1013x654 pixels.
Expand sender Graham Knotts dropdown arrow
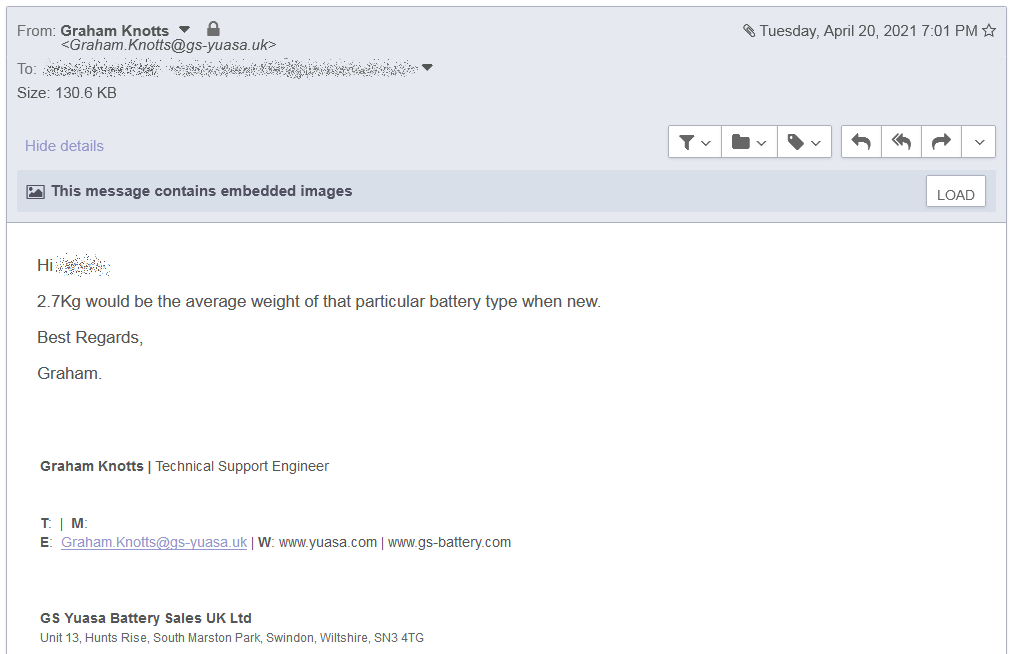tap(184, 30)
